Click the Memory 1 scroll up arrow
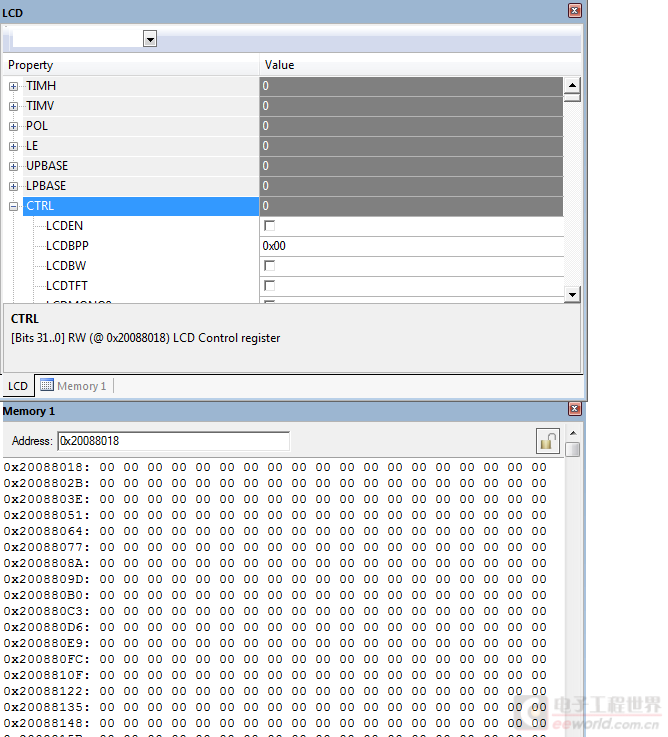This screenshot has width=668, height=737. click(573, 433)
